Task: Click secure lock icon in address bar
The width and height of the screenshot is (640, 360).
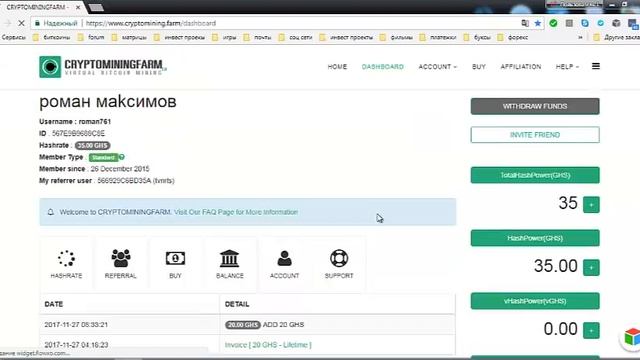Action: coord(37,23)
